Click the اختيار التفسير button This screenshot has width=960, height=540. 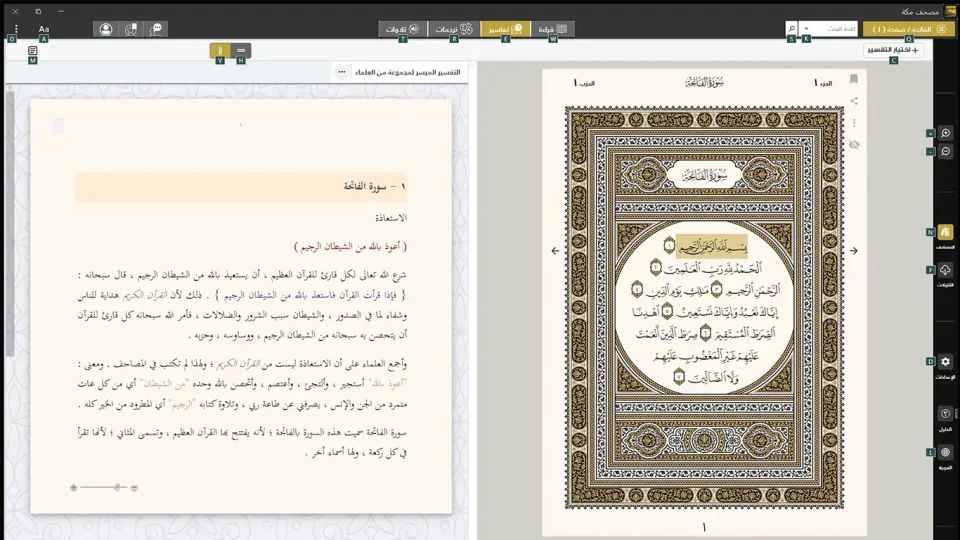coord(893,50)
